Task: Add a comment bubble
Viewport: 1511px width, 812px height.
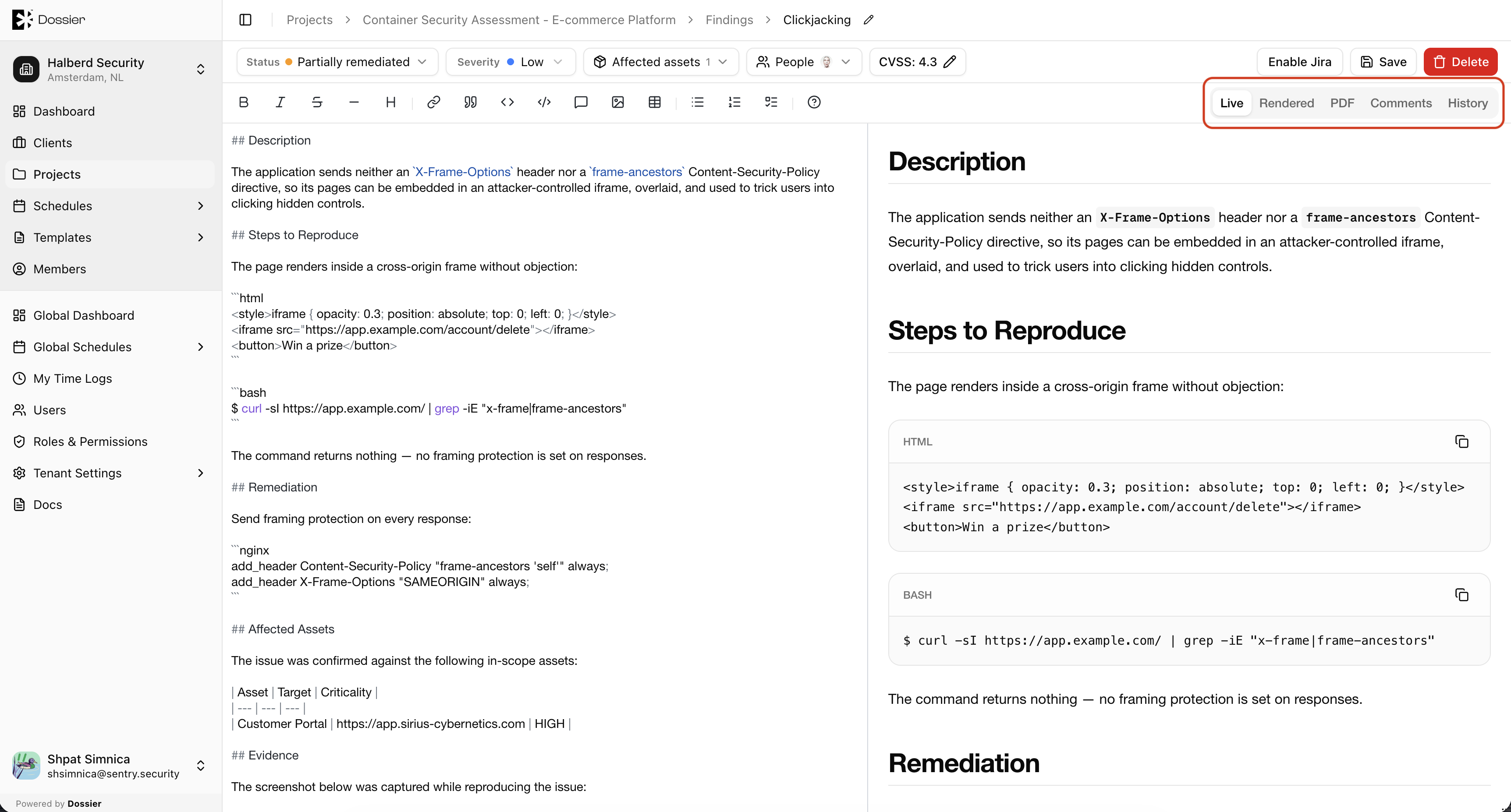Action: (581, 102)
